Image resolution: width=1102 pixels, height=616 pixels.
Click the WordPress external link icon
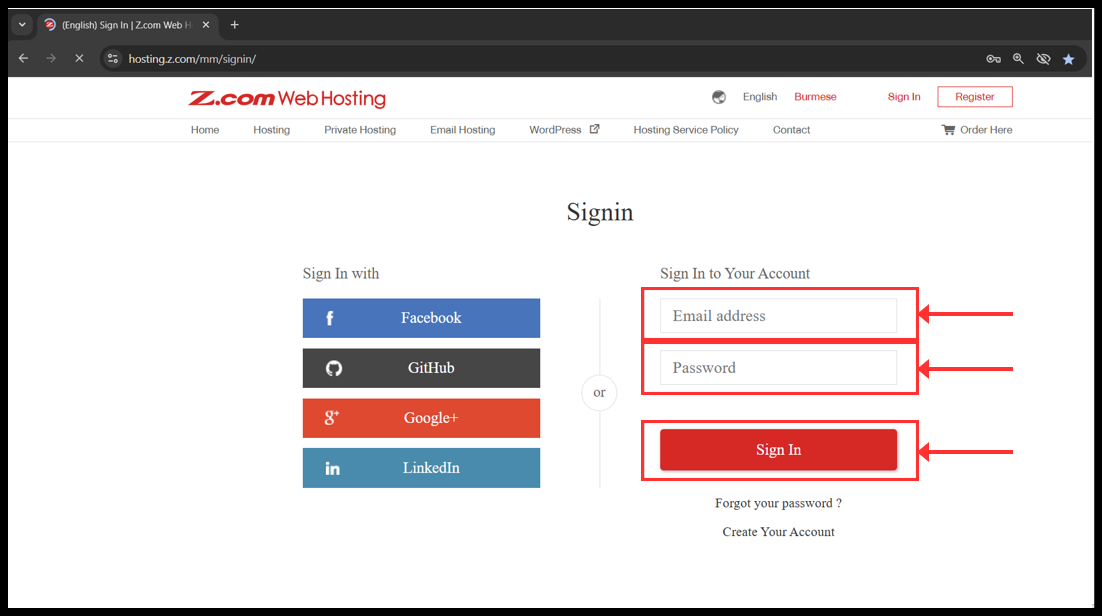pyautogui.click(x=595, y=129)
